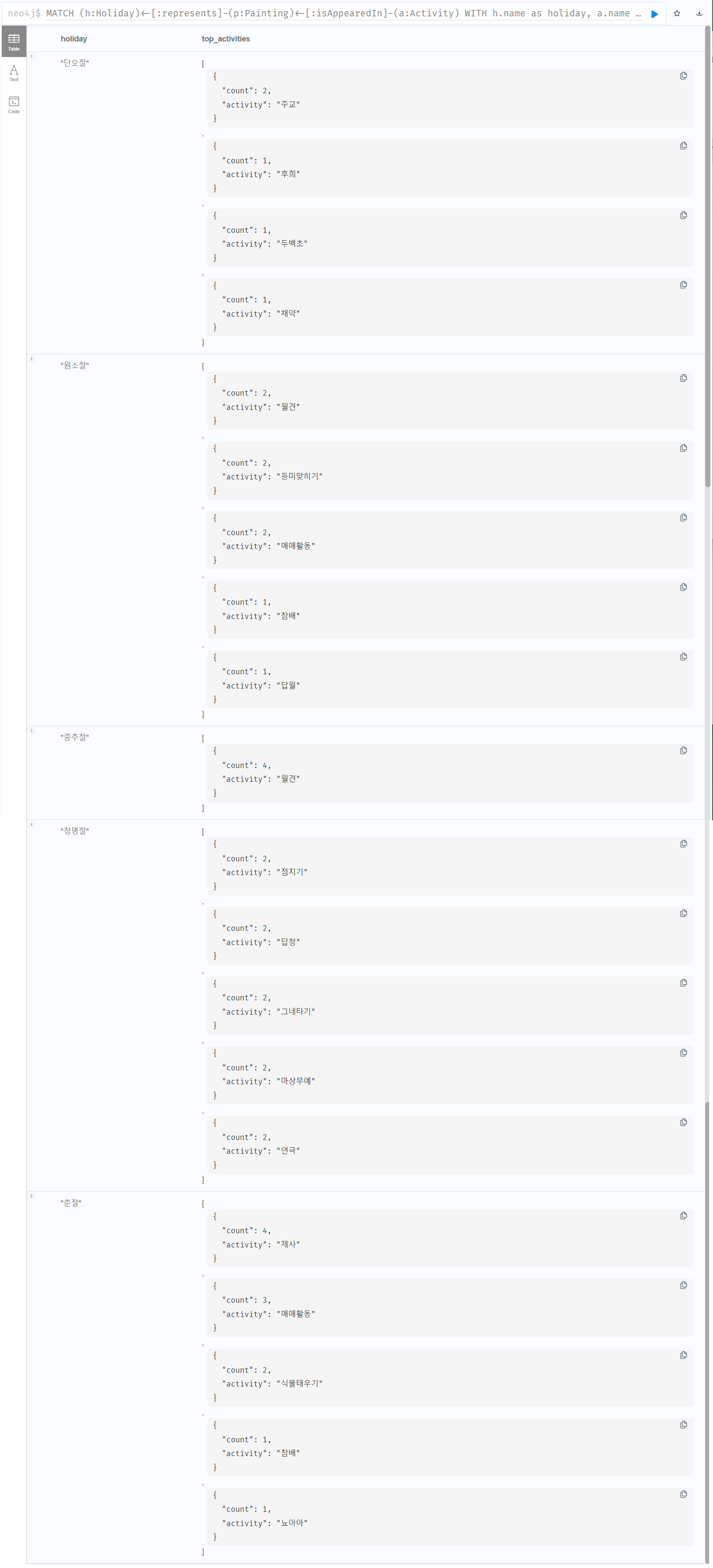713x1568 pixels.
Task: Click in the Cypher query editor
Action: click(341, 13)
